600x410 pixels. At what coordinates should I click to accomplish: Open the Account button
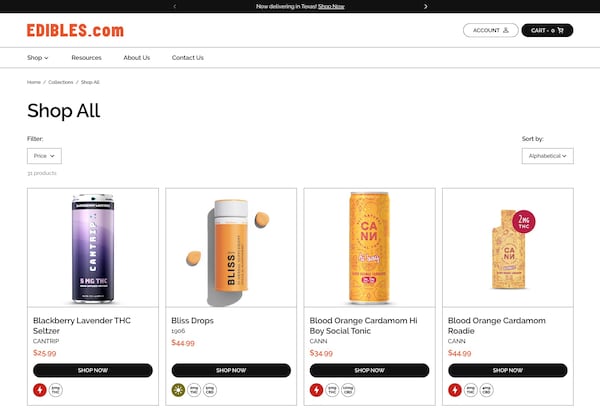[x=490, y=30]
